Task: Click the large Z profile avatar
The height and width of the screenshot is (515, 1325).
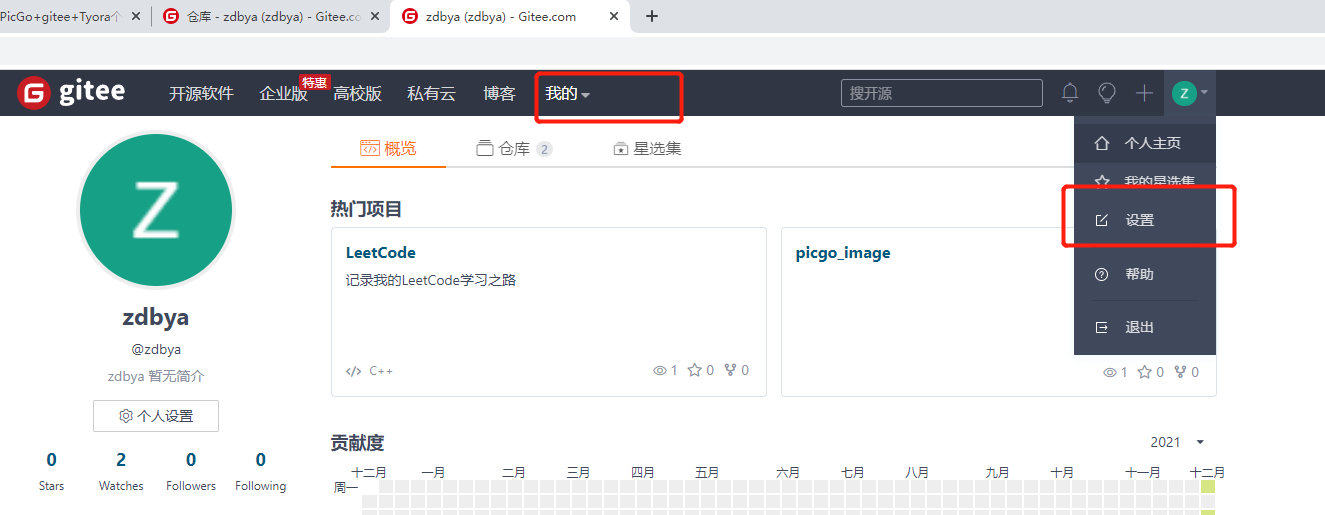Action: point(155,210)
